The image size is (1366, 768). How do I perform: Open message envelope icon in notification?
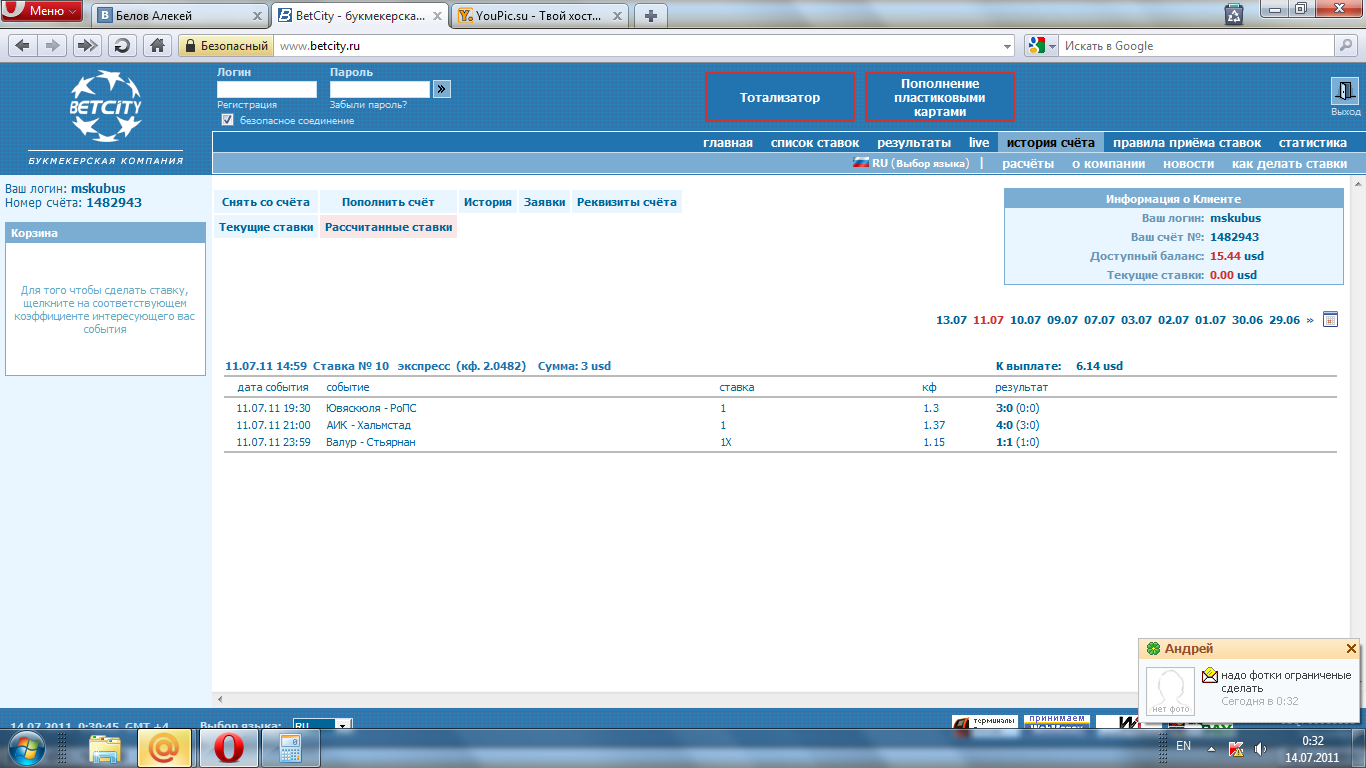[x=1210, y=675]
